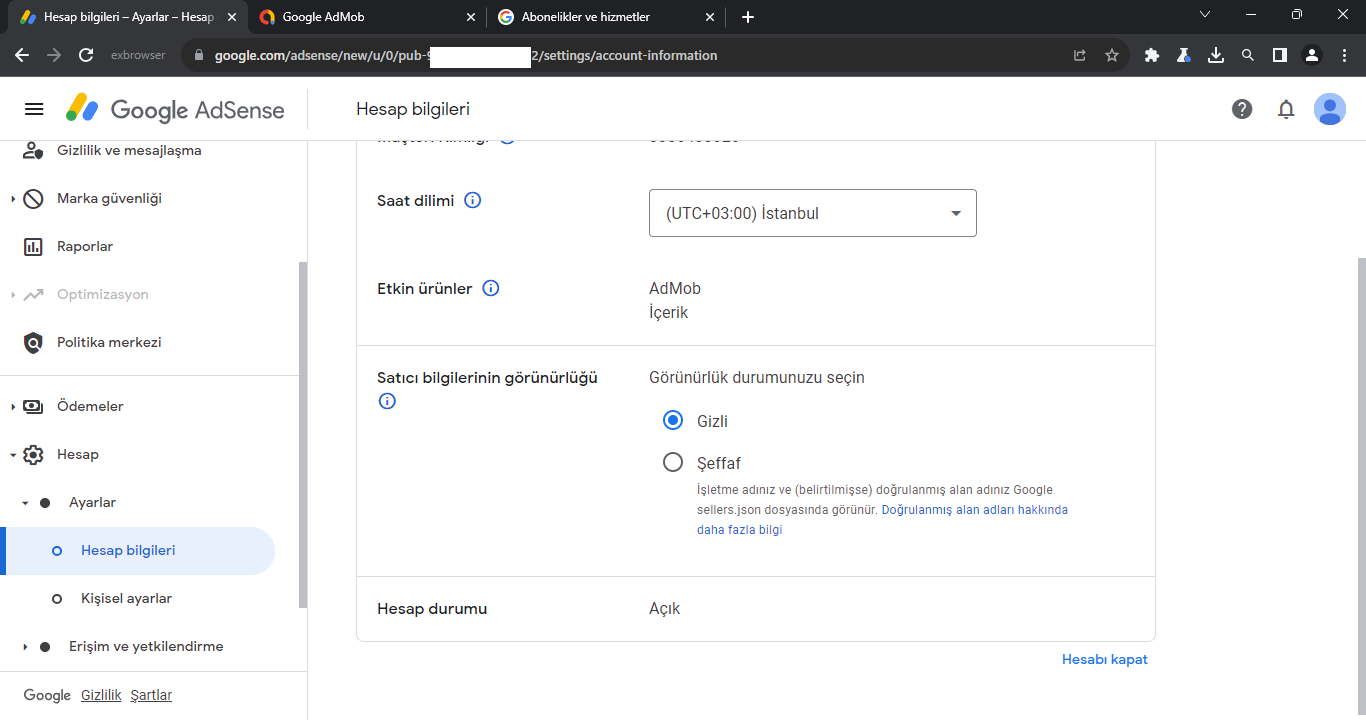The height and width of the screenshot is (720, 1366).
Task: Select the Hesap bilgileri – Ayarlar tab
Action: [128, 17]
